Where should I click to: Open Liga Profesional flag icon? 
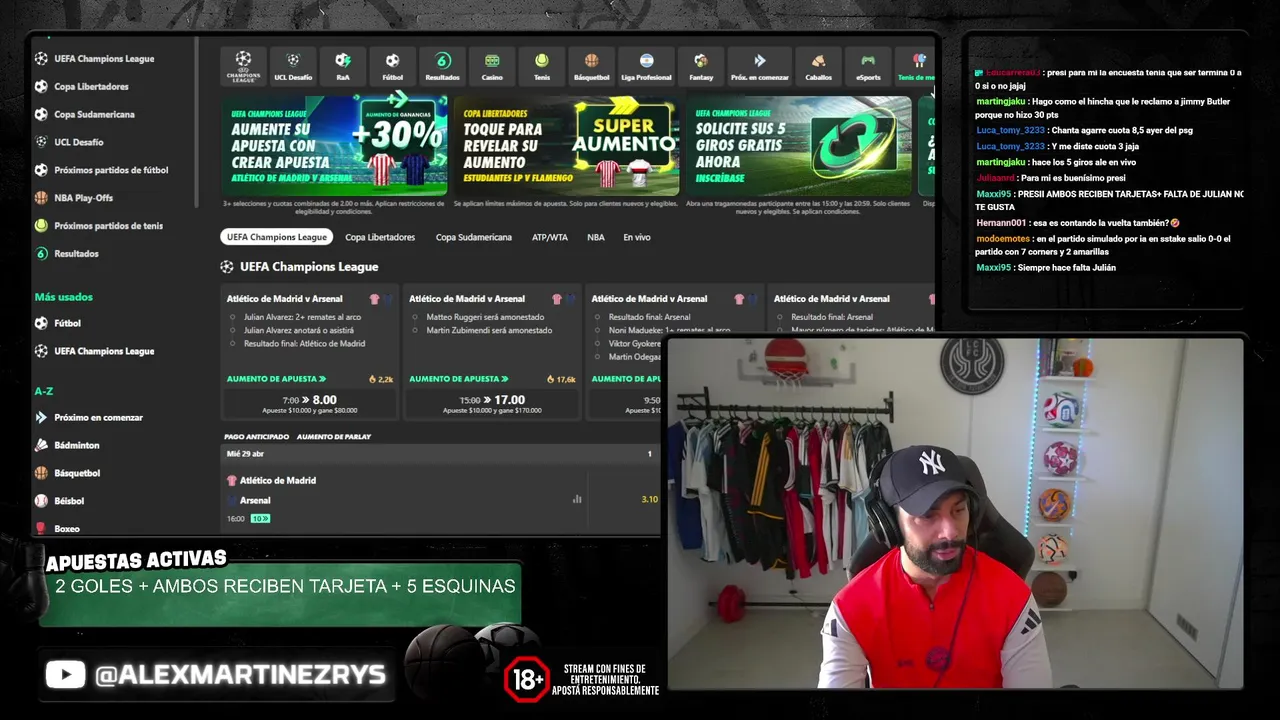(x=646, y=66)
